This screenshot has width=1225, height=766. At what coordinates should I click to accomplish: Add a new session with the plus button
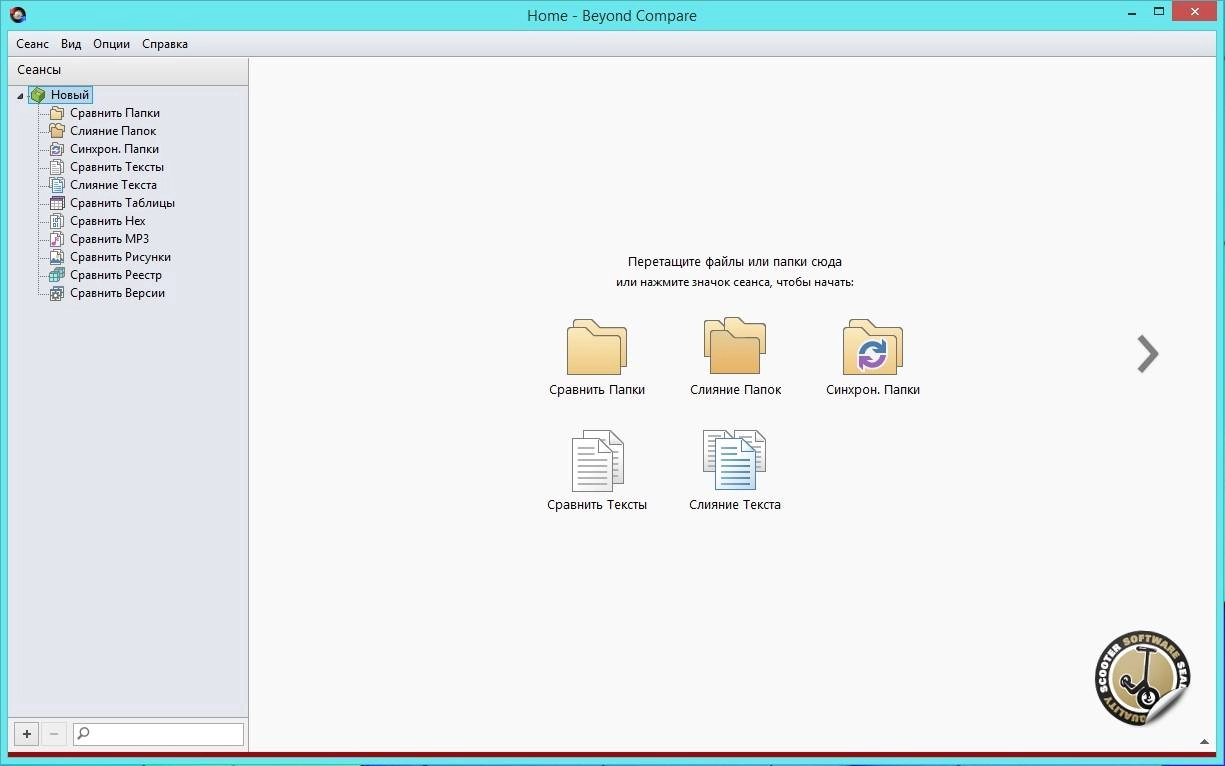(27, 734)
